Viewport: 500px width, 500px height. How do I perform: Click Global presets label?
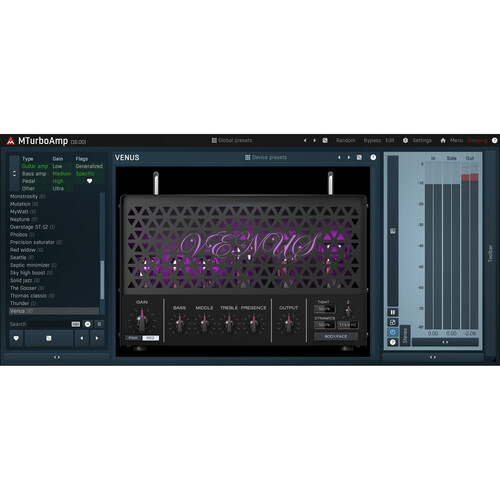coord(235,140)
